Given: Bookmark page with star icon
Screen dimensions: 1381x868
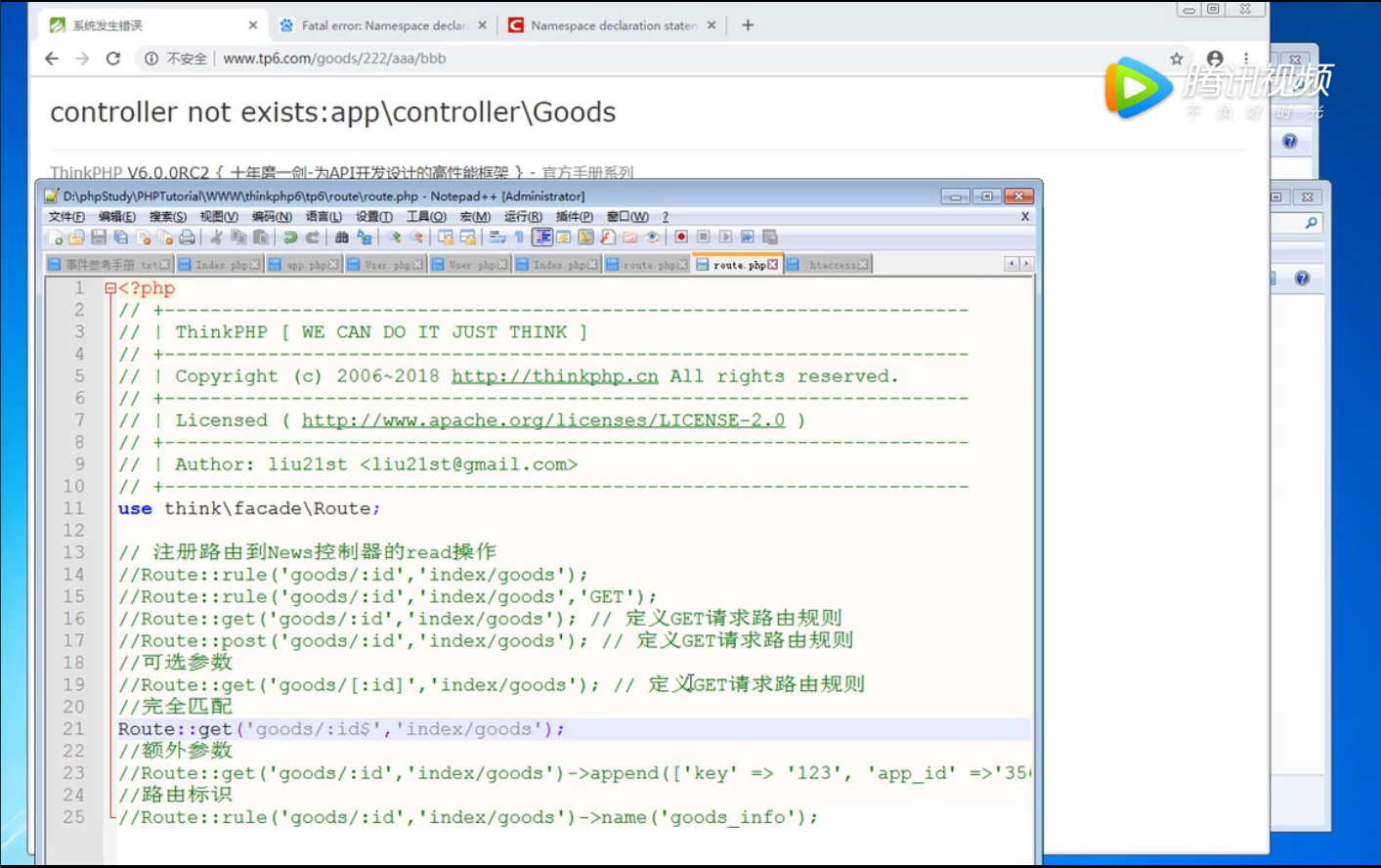Looking at the screenshot, I should tap(1177, 59).
